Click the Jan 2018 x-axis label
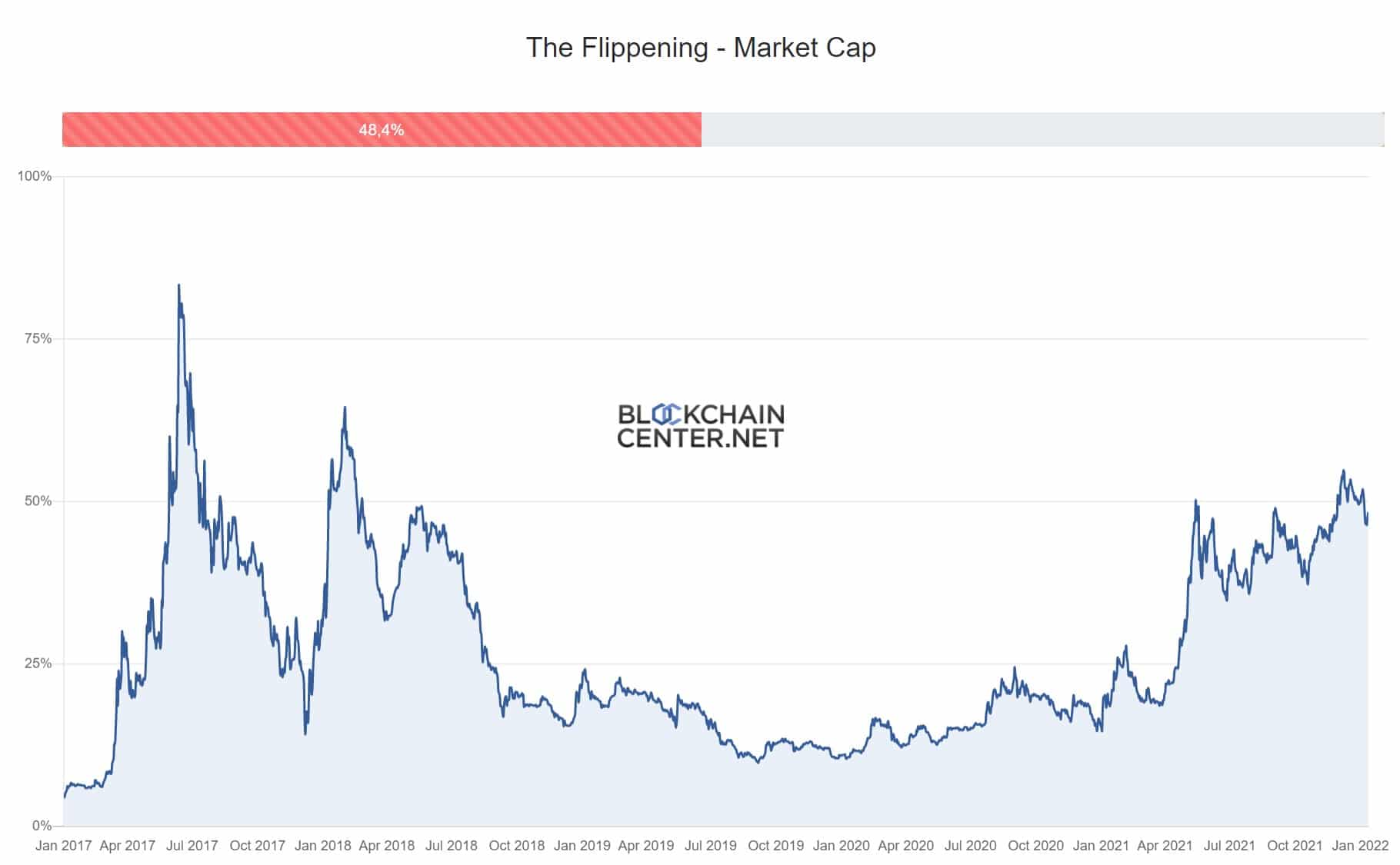Image resolution: width=1400 pixels, height=865 pixels. (x=322, y=846)
